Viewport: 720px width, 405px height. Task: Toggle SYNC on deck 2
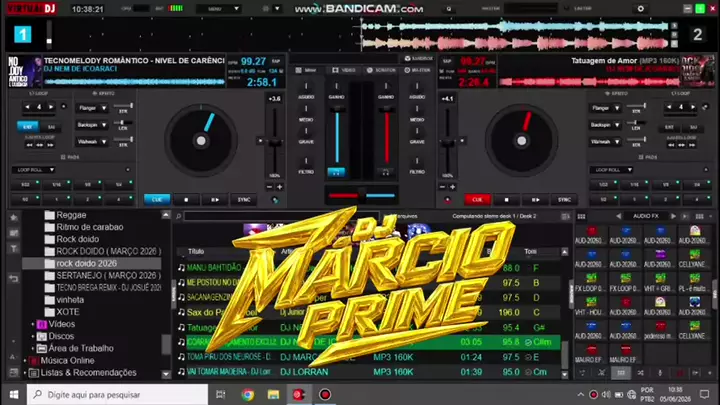pyautogui.click(x=564, y=200)
